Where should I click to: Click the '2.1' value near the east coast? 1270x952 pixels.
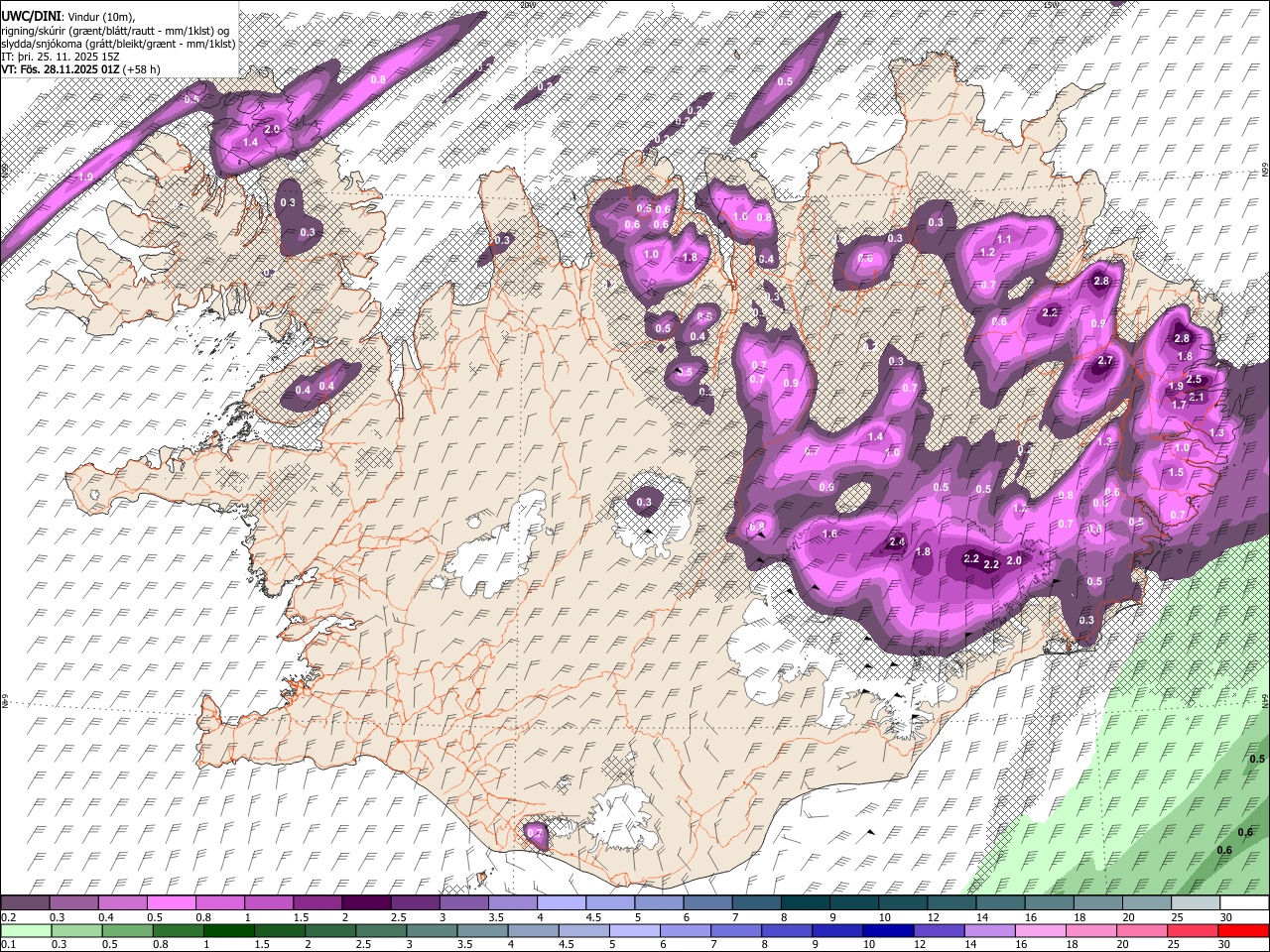click(1196, 397)
